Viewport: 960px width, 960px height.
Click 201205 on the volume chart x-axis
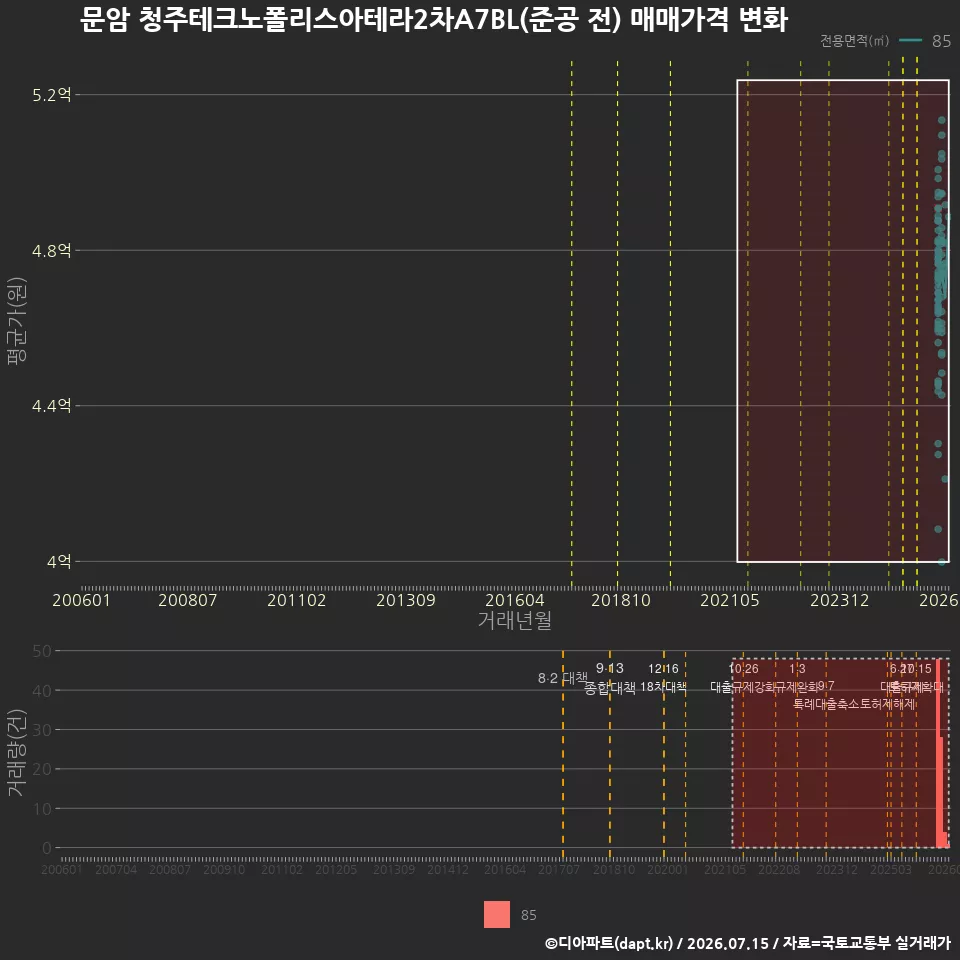click(x=336, y=869)
